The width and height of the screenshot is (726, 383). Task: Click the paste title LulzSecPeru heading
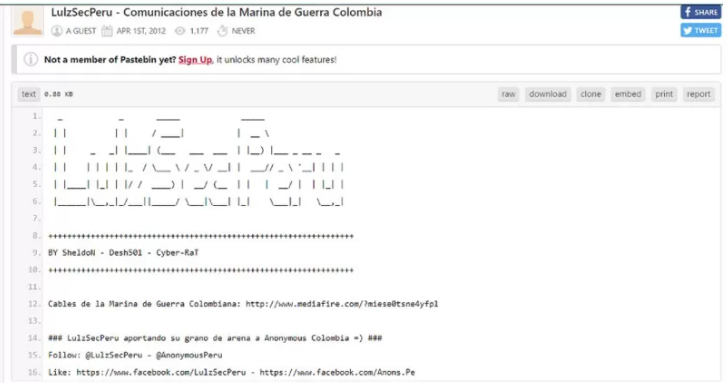tap(216, 12)
